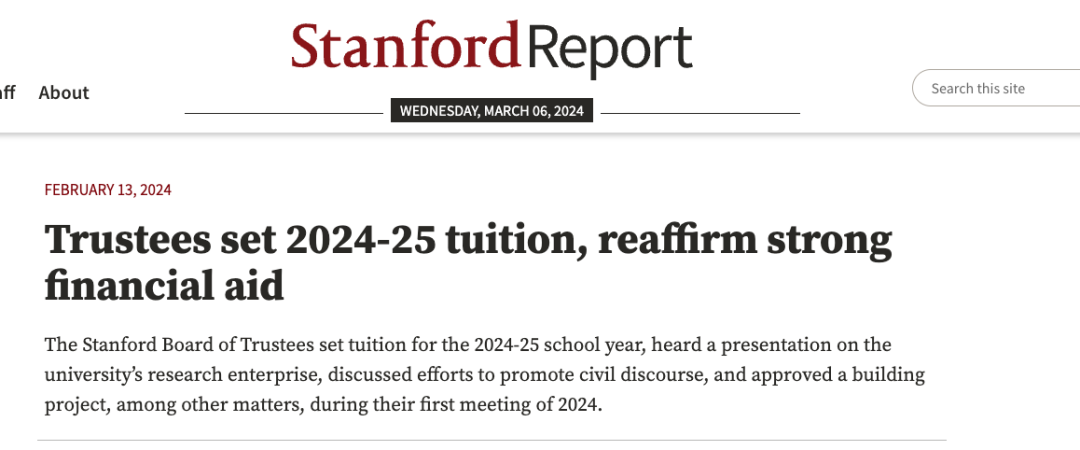Focus the "Search this site" field
This screenshot has width=1080, height=450.
tap(996, 88)
